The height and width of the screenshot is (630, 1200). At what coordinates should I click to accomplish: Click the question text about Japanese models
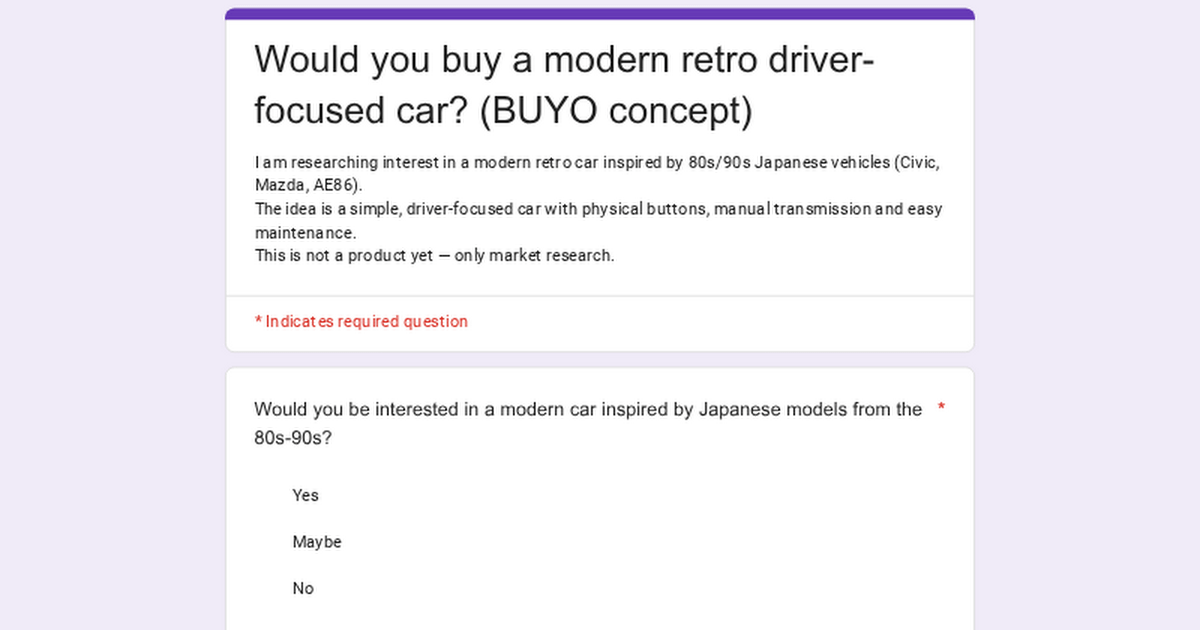click(588, 409)
